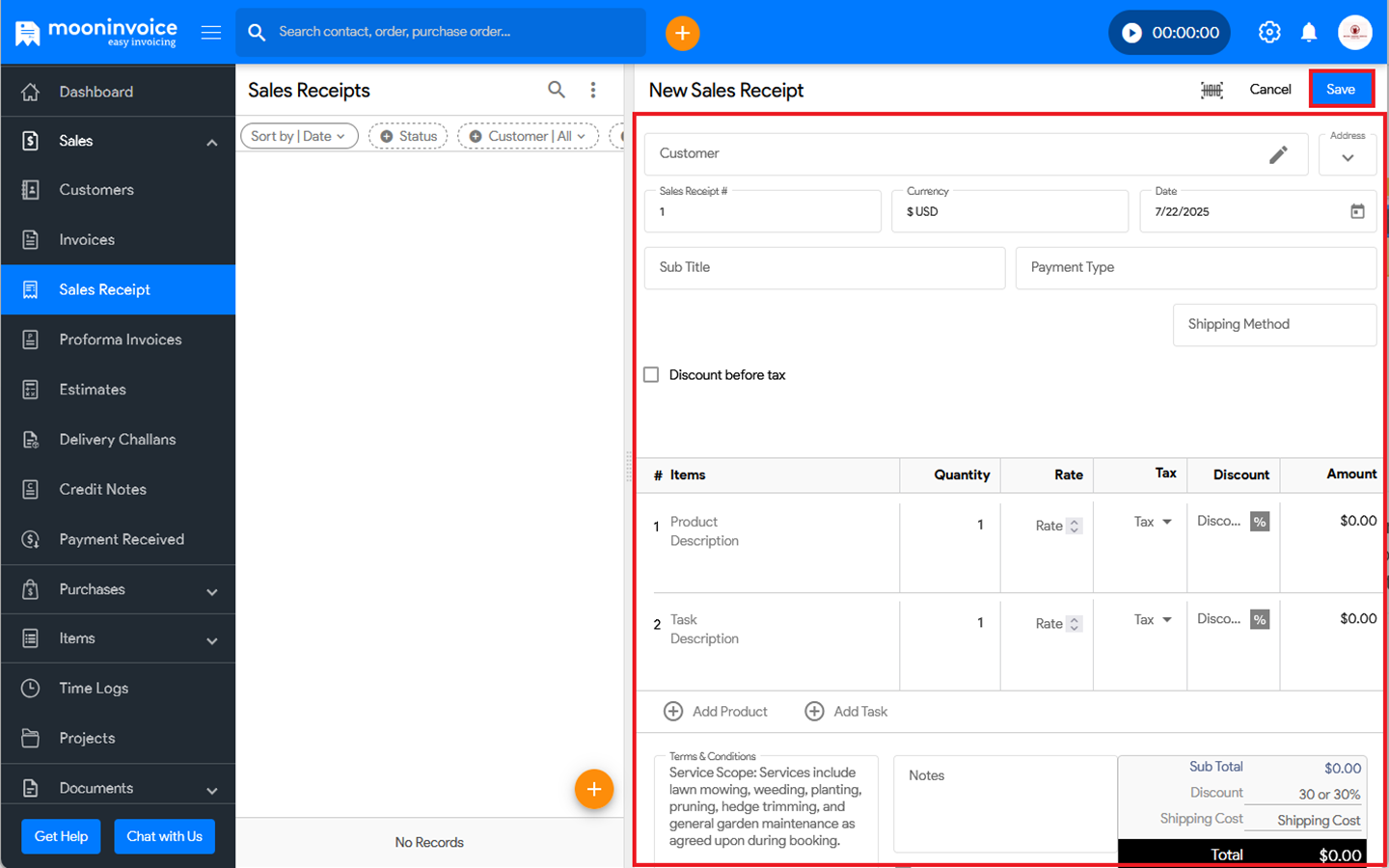The height and width of the screenshot is (868, 1389).
Task: Open Tax dropdown in Task row
Action: [1153, 620]
